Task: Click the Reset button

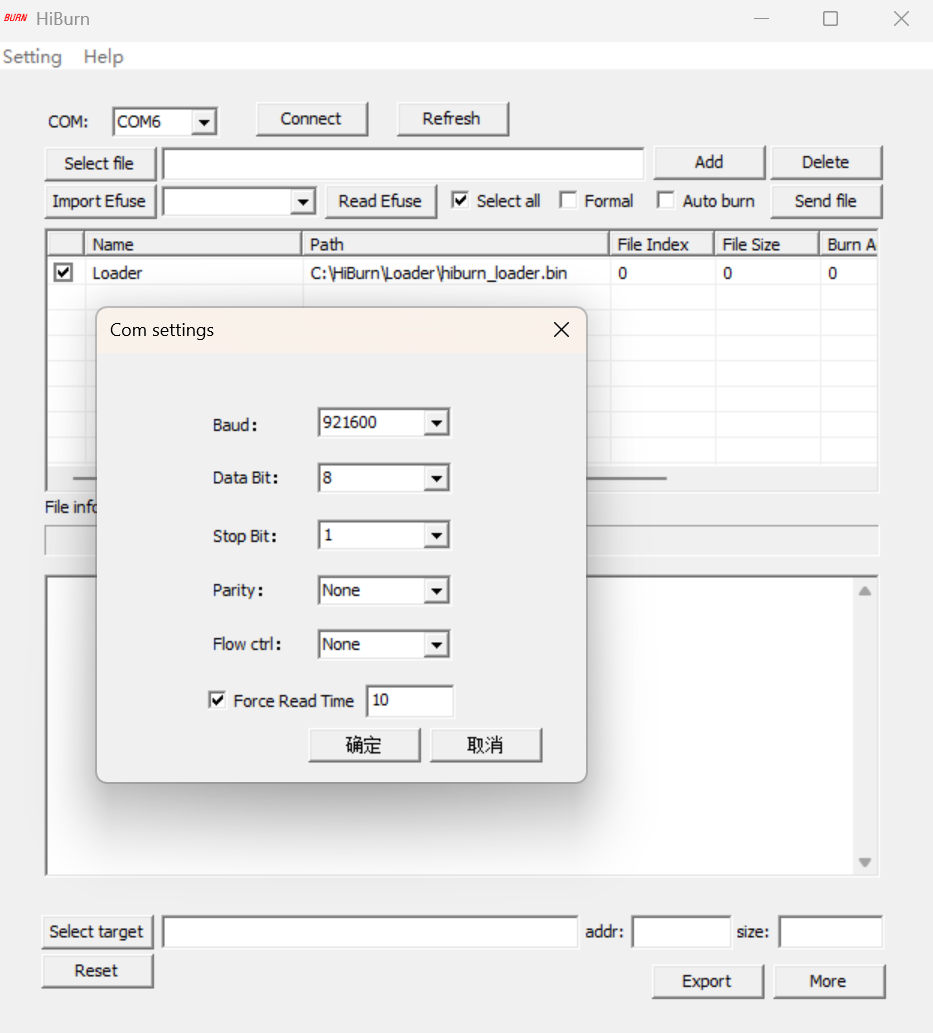Action: (x=97, y=971)
